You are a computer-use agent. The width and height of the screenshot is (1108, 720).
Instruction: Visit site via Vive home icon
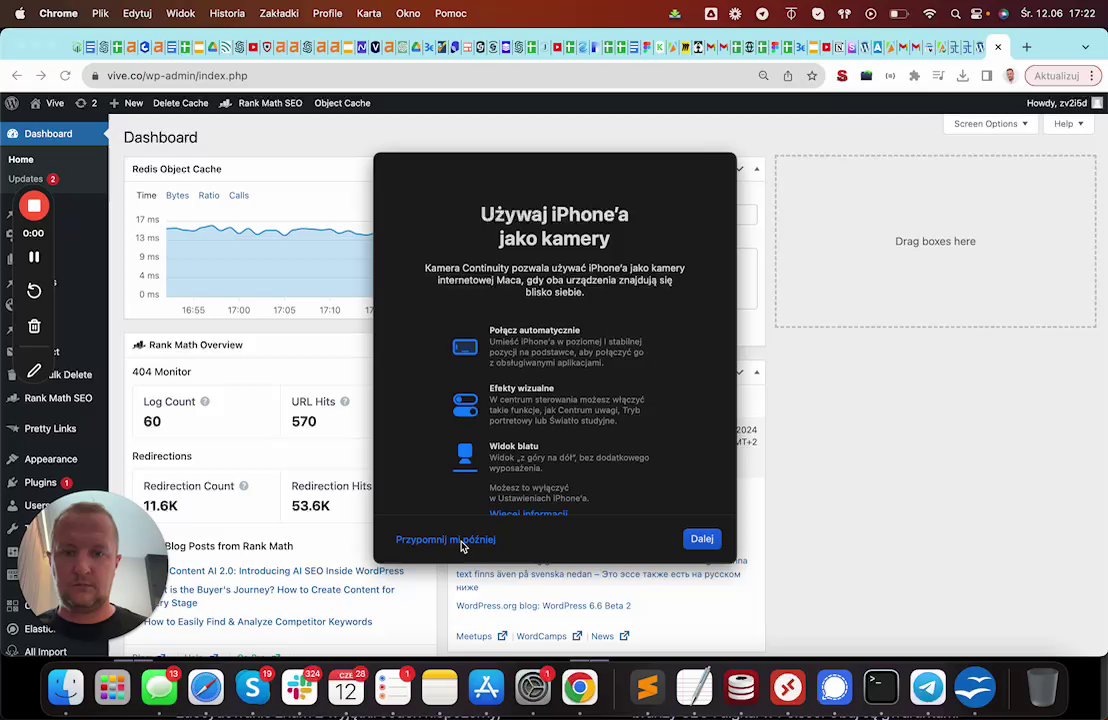[47, 103]
